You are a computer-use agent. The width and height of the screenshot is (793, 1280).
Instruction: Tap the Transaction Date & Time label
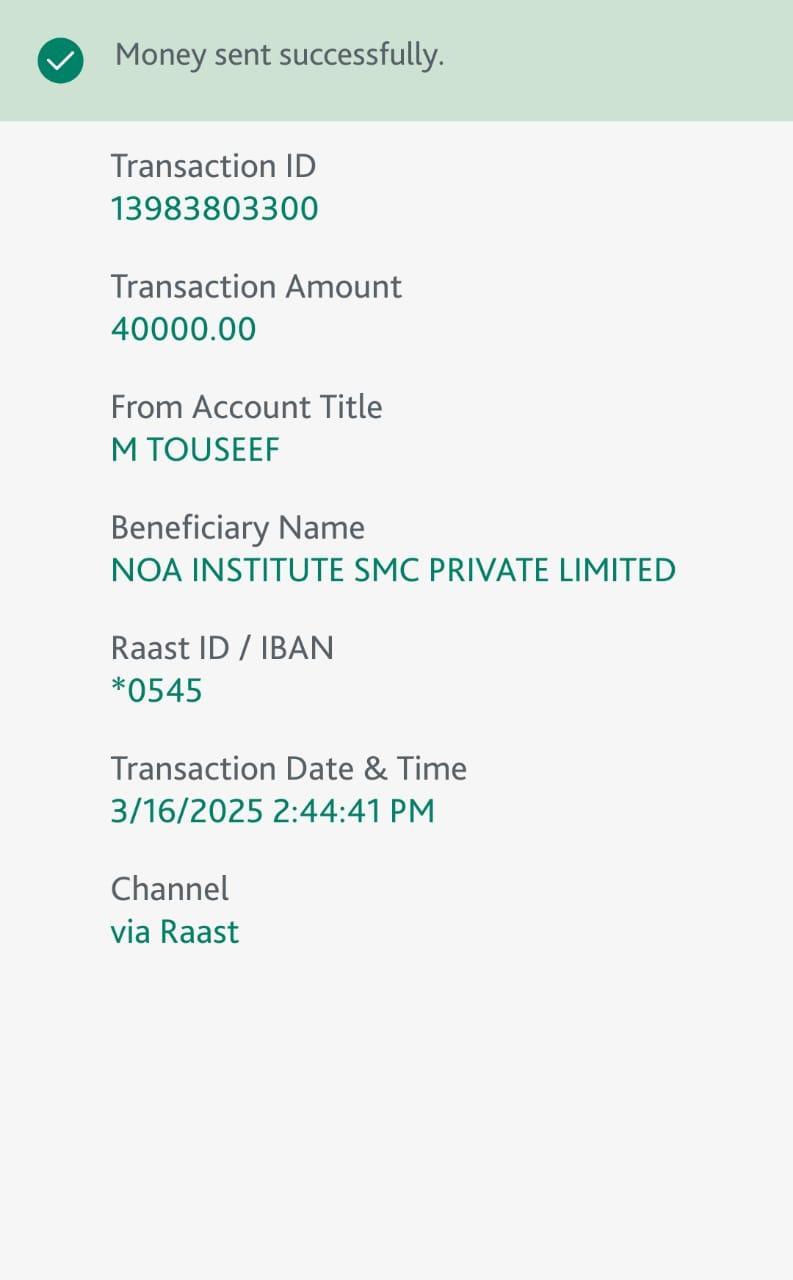click(288, 769)
